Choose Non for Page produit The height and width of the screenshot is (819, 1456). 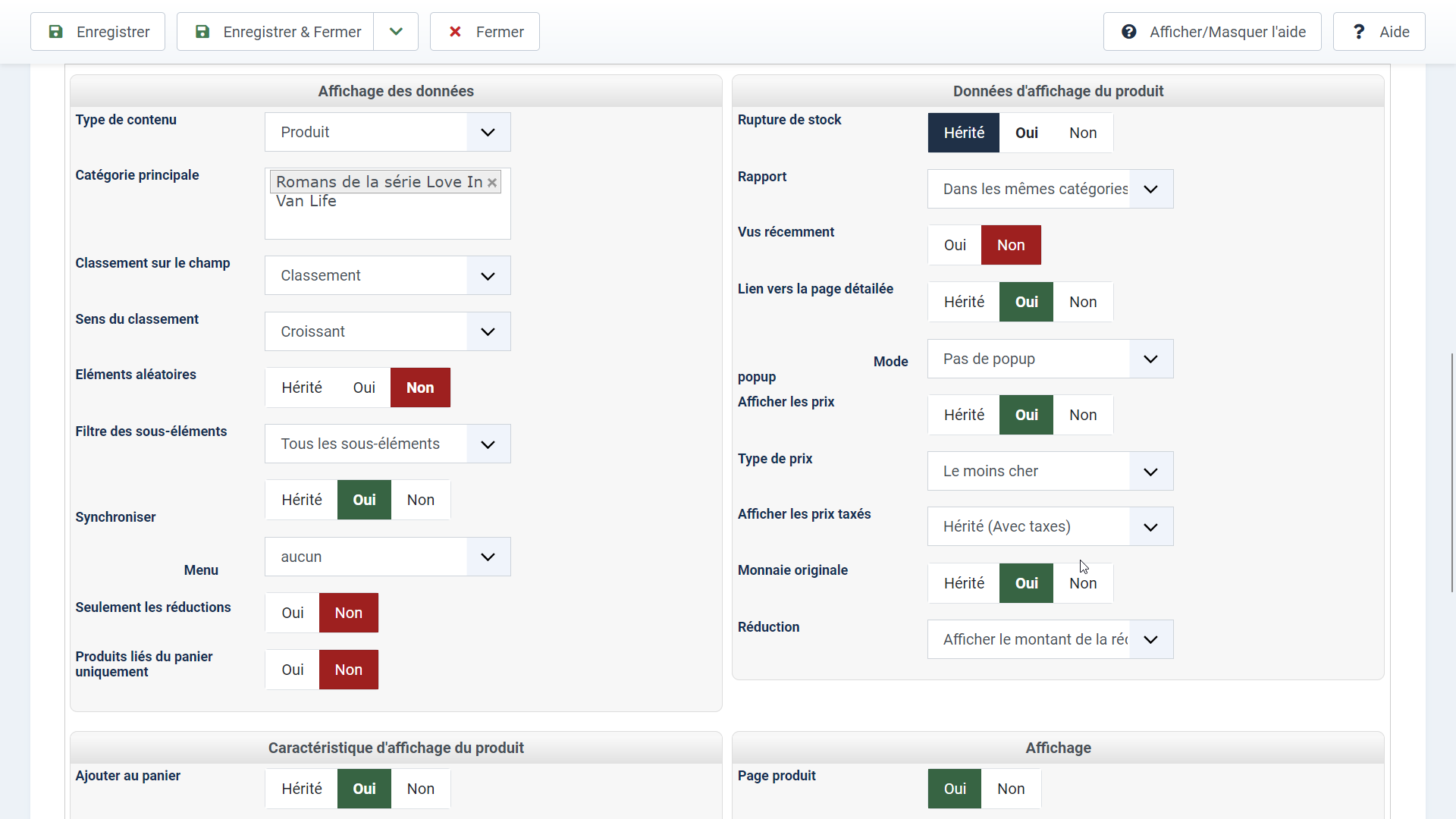[1011, 789]
